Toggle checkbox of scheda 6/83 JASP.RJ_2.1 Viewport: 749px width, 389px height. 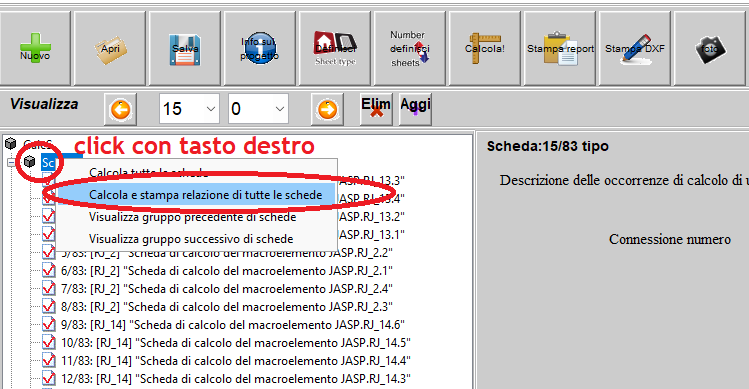(49, 271)
